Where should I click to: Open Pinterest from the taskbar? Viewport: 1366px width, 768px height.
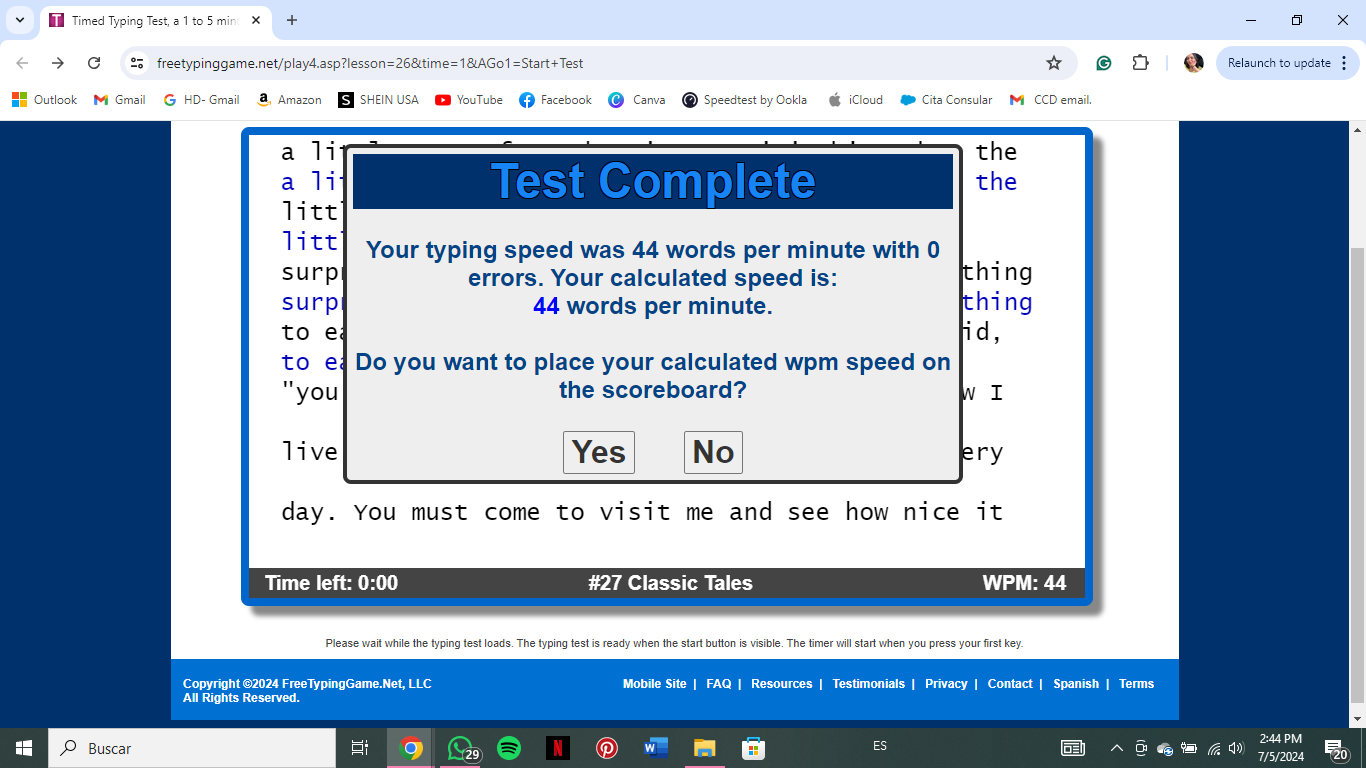tap(607, 748)
